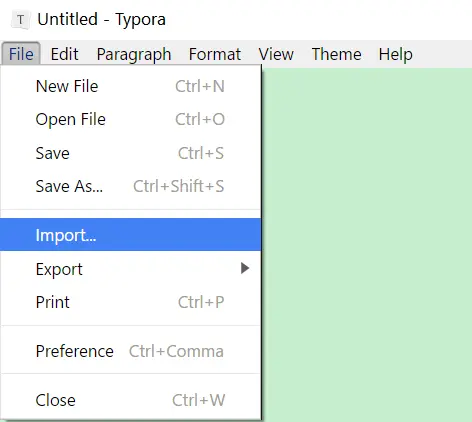Click the Typora app icon in title bar
Screen dimensions: 472x422
20,20
